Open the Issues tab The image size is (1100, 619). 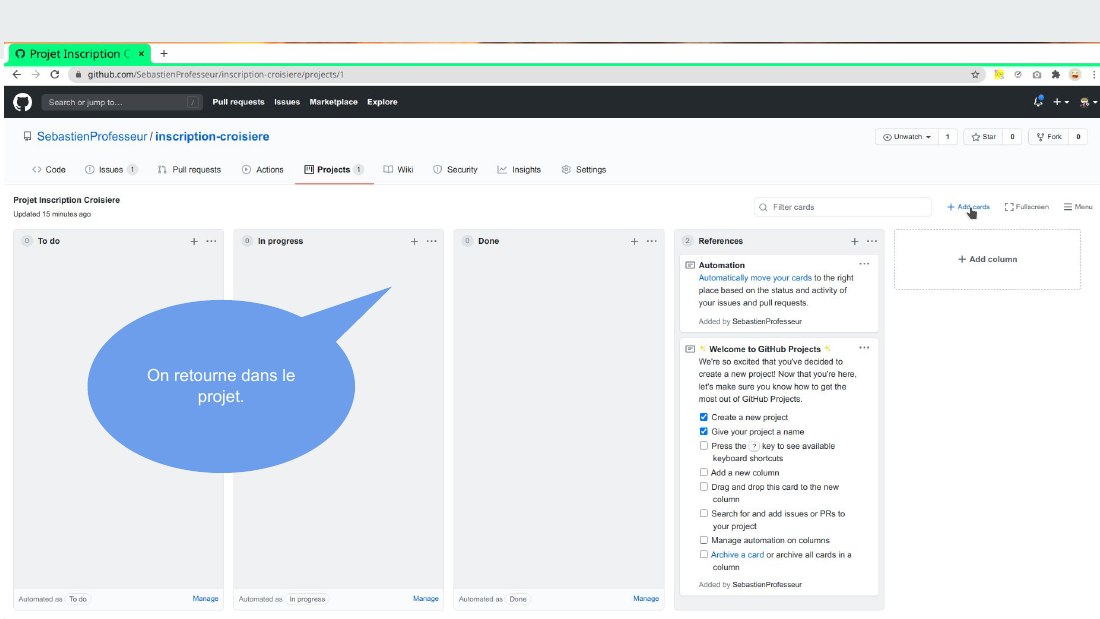click(111, 170)
